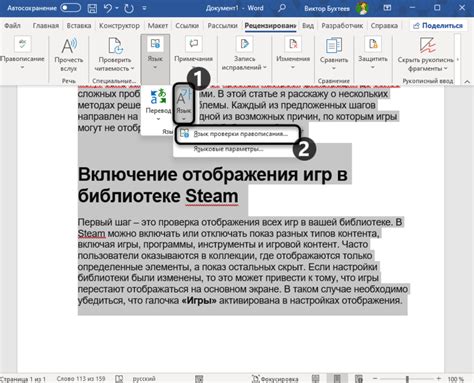The width and height of the screenshot is (474, 383).
Task: Switch to Web Layout view icon
Action: pyautogui.click(x=359, y=379)
